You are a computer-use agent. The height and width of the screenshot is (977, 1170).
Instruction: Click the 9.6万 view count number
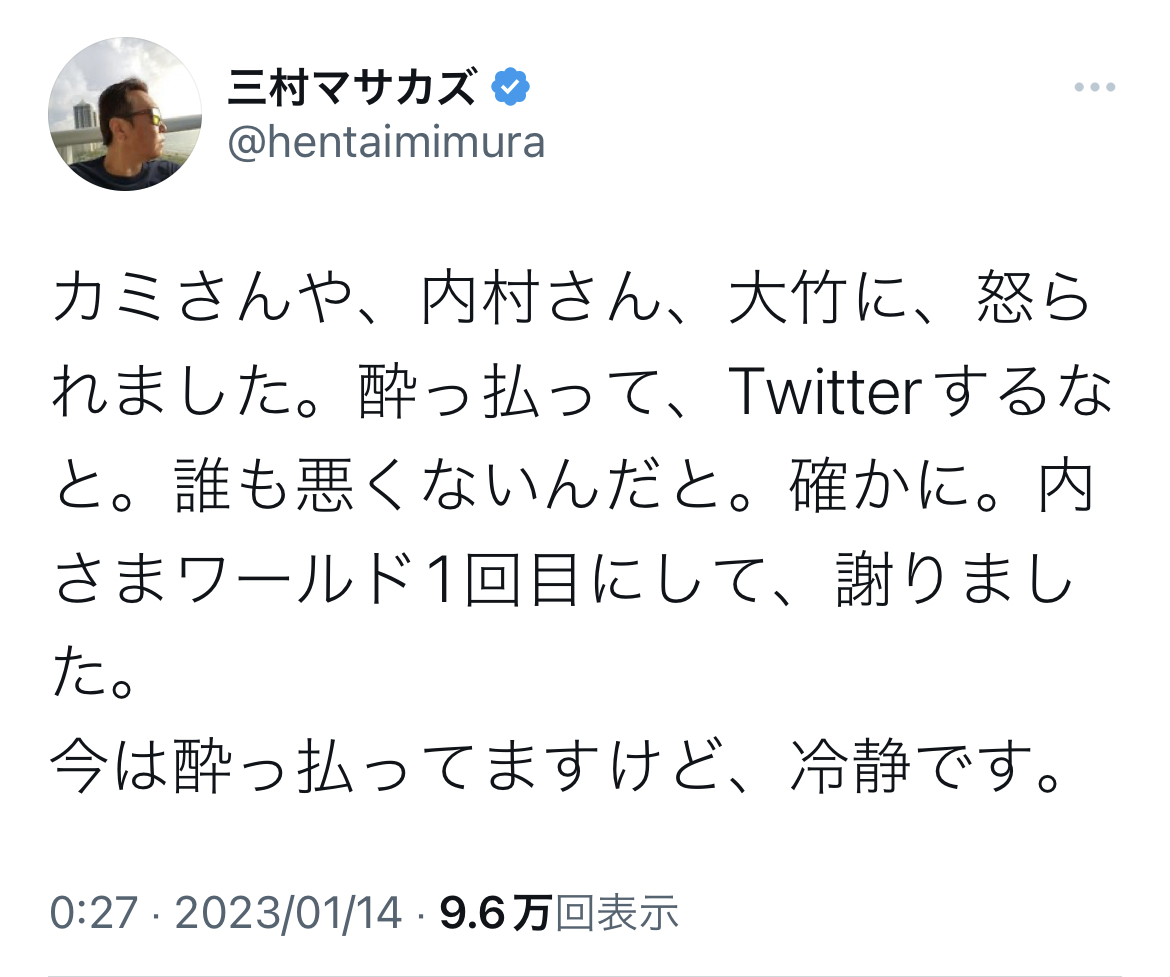coord(493,912)
